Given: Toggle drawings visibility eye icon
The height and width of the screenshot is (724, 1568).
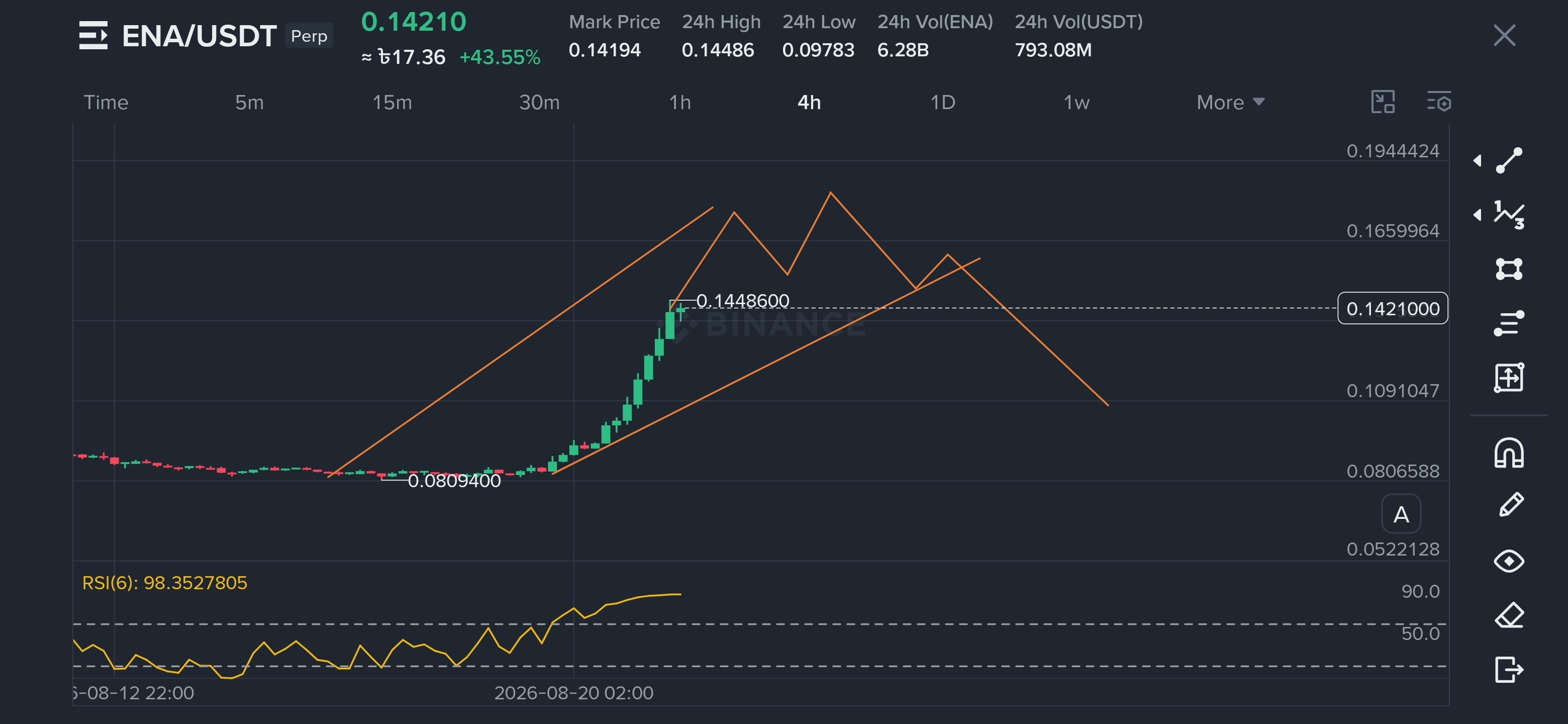Looking at the screenshot, I should (x=1509, y=561).
